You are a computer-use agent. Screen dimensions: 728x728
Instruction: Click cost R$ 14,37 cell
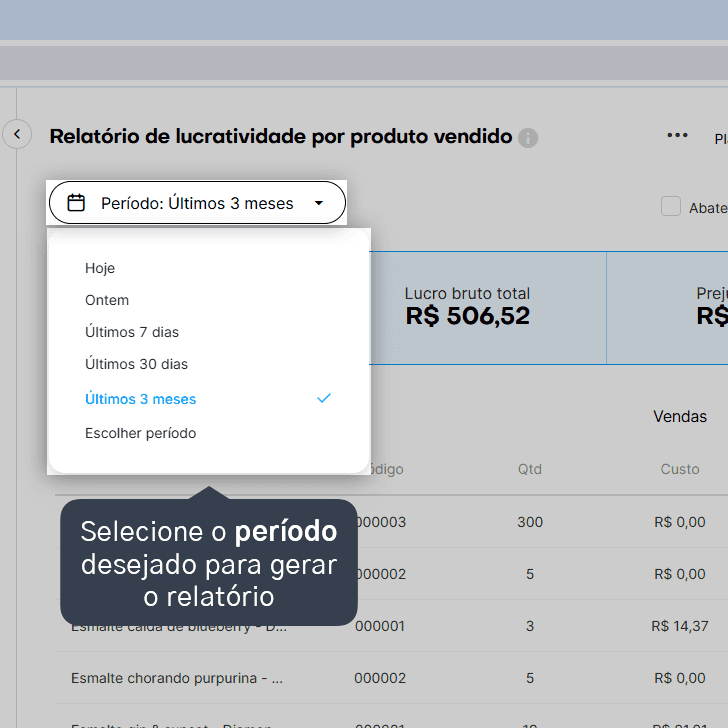(x=680, y=626)
